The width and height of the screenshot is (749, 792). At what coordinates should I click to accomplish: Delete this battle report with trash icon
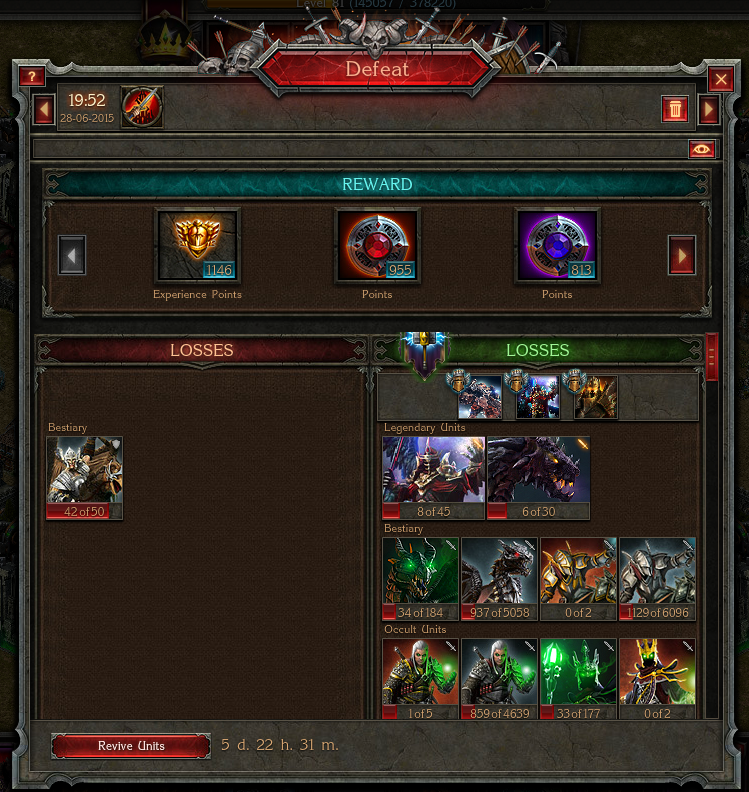coord(675,109)
